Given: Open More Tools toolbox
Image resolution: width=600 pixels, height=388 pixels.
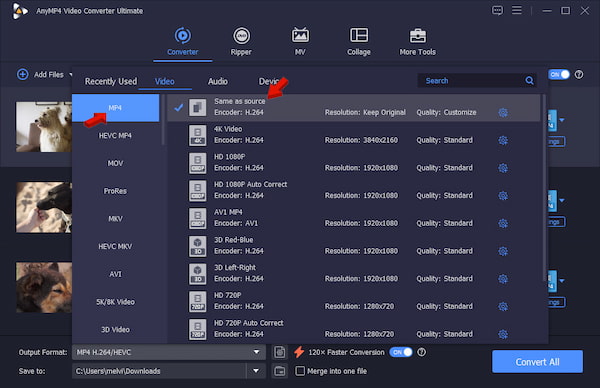Looking at the screenshot, I should click(x=417, y=41).
